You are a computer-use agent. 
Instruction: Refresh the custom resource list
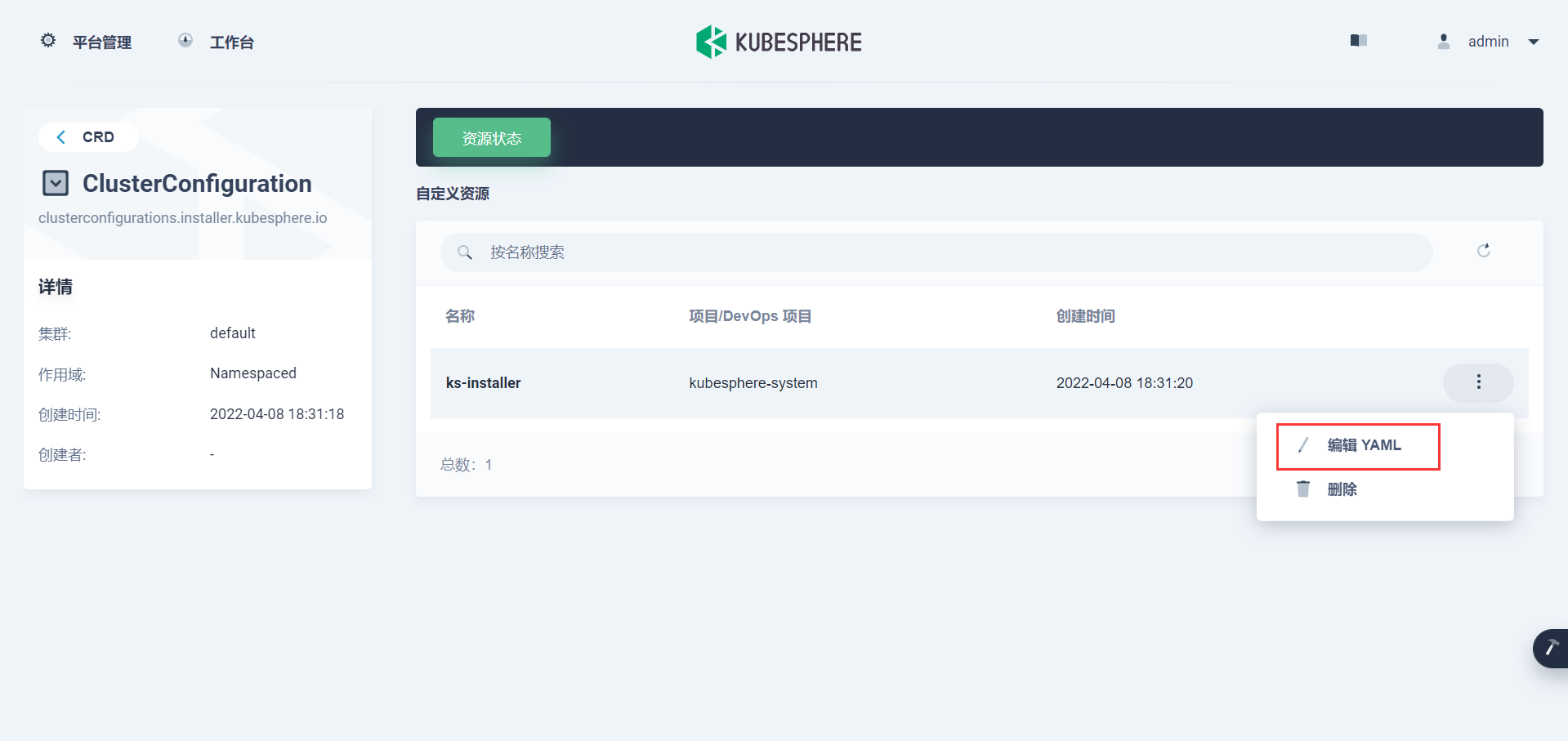[1484, 252]
